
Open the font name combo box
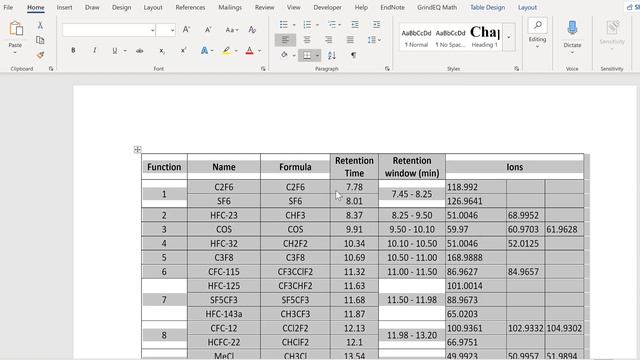[x=109, y=30]
